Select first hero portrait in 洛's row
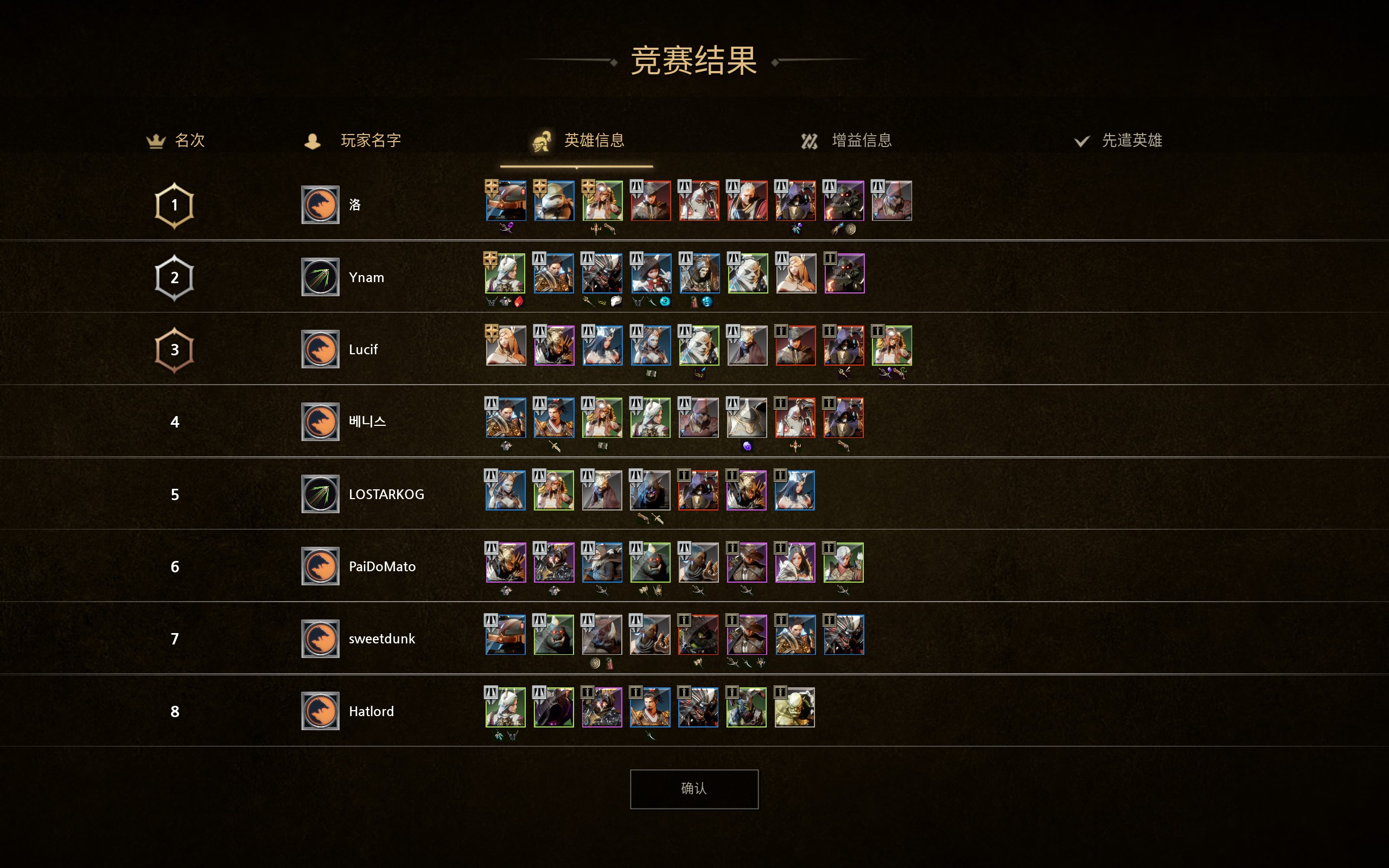1389x868 pixels. pos(506,201)
